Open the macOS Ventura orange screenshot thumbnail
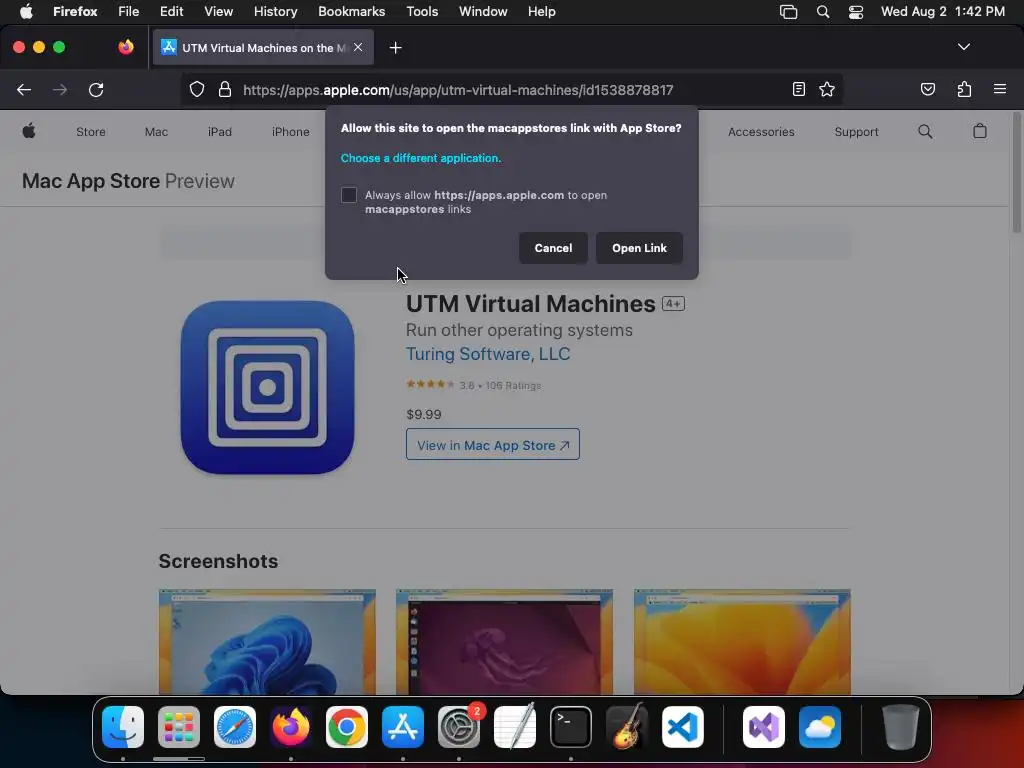 [742, 641]
